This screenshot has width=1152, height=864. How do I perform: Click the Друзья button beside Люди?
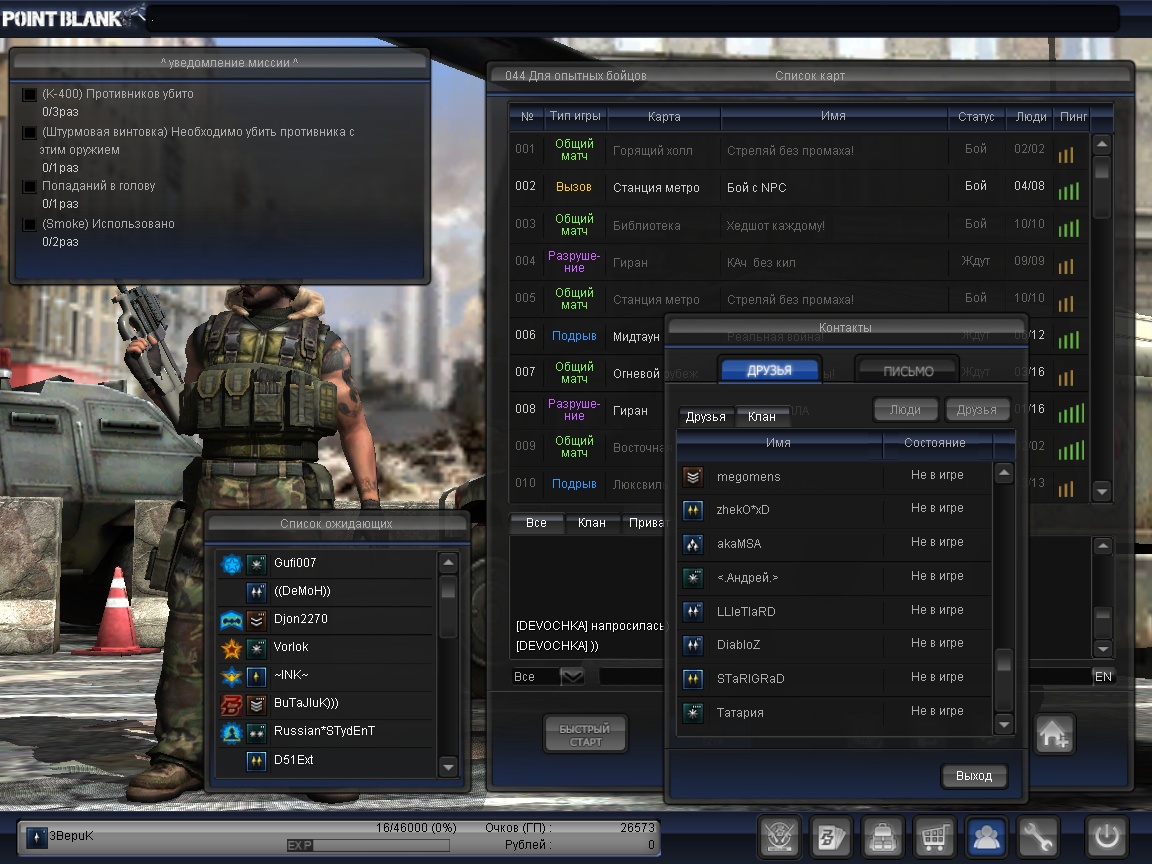click(976, 409)
